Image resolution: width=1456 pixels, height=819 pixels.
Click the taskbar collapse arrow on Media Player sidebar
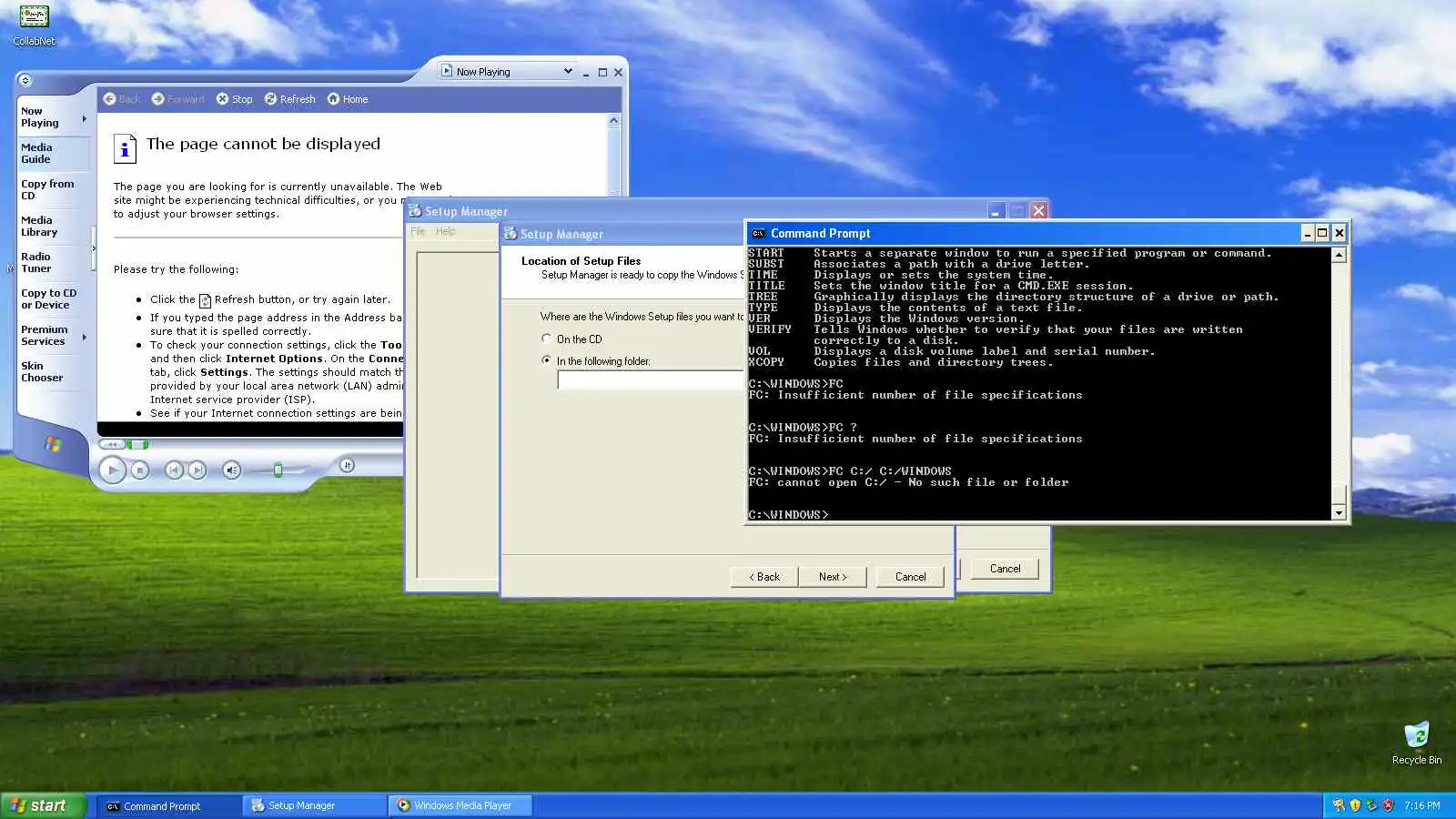pyautogui.click(x=93, y=248)
